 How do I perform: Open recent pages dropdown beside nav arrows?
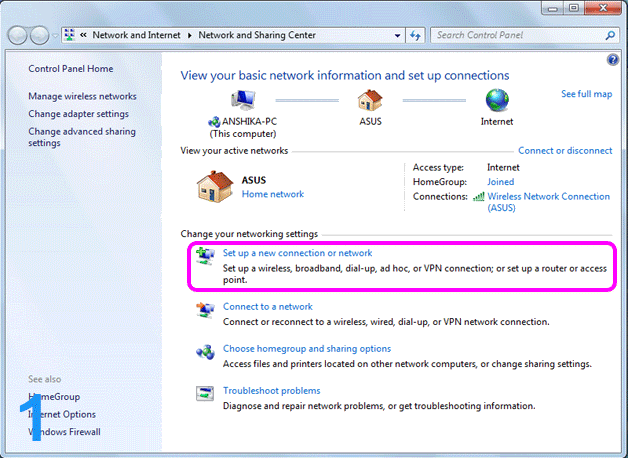point(54,36)
